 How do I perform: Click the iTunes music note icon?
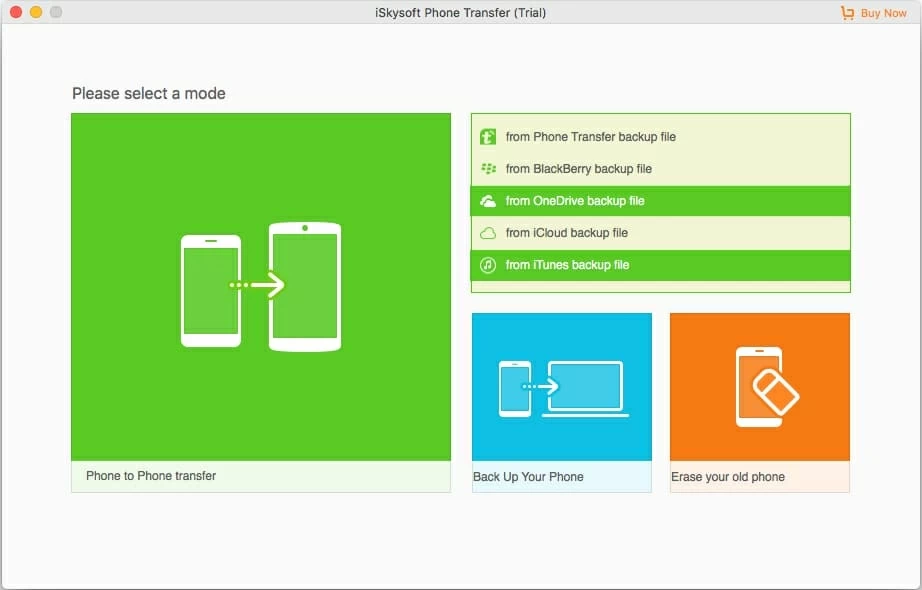tap(488, 265)
